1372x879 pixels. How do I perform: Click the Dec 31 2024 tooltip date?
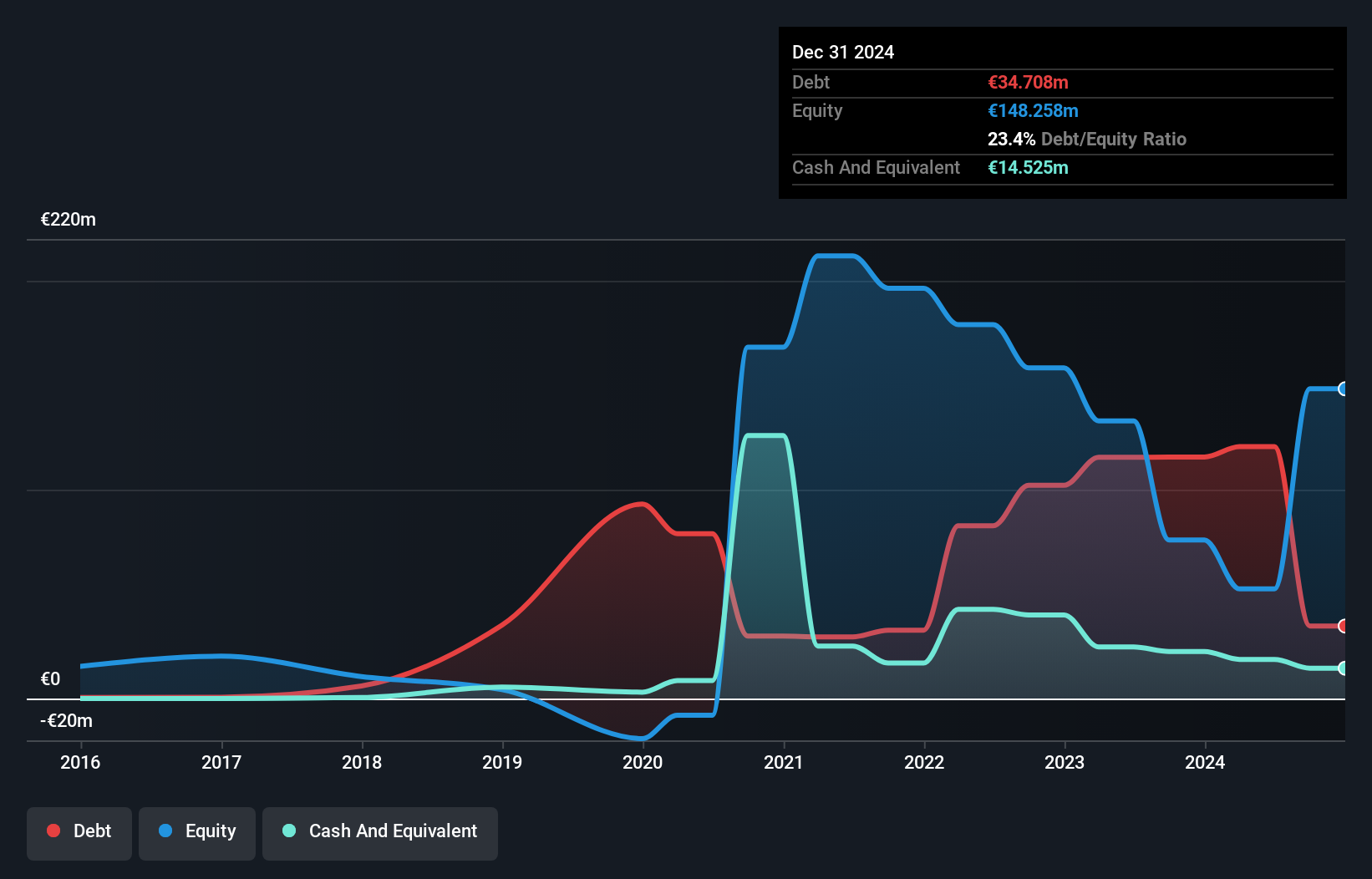click(x=843, y=52)
